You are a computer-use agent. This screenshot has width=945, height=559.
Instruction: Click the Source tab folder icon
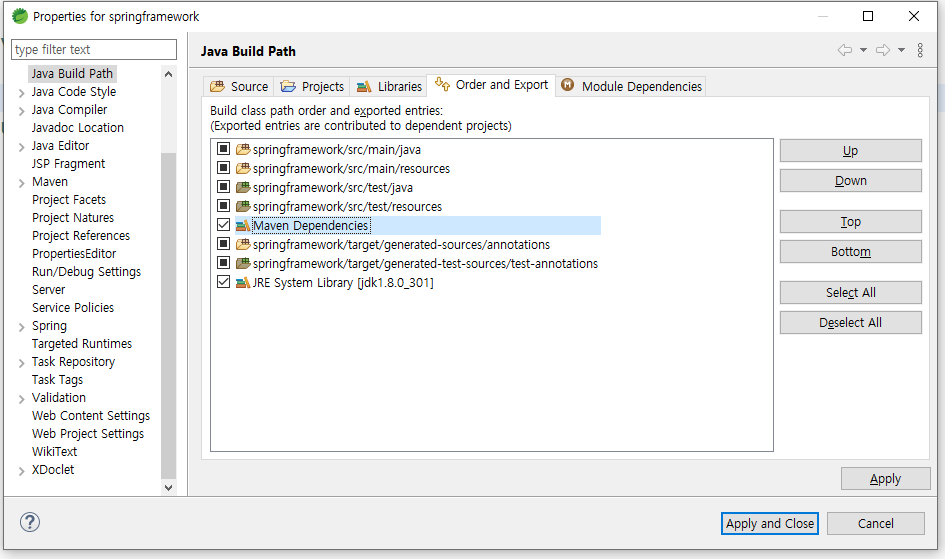coord(217,86)
